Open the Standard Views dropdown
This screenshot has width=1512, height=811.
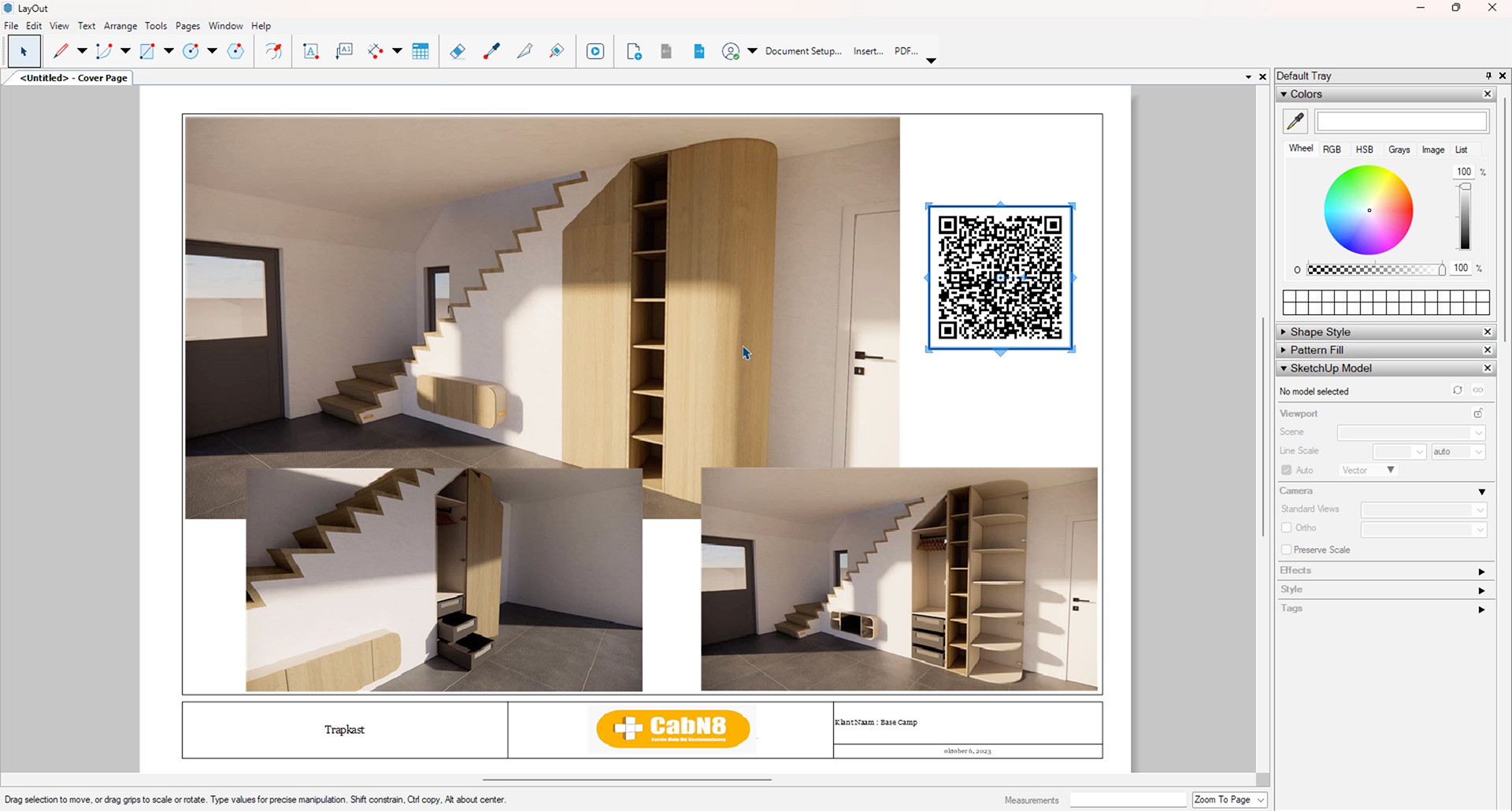pyautogui.click(x=1422, y=509)
